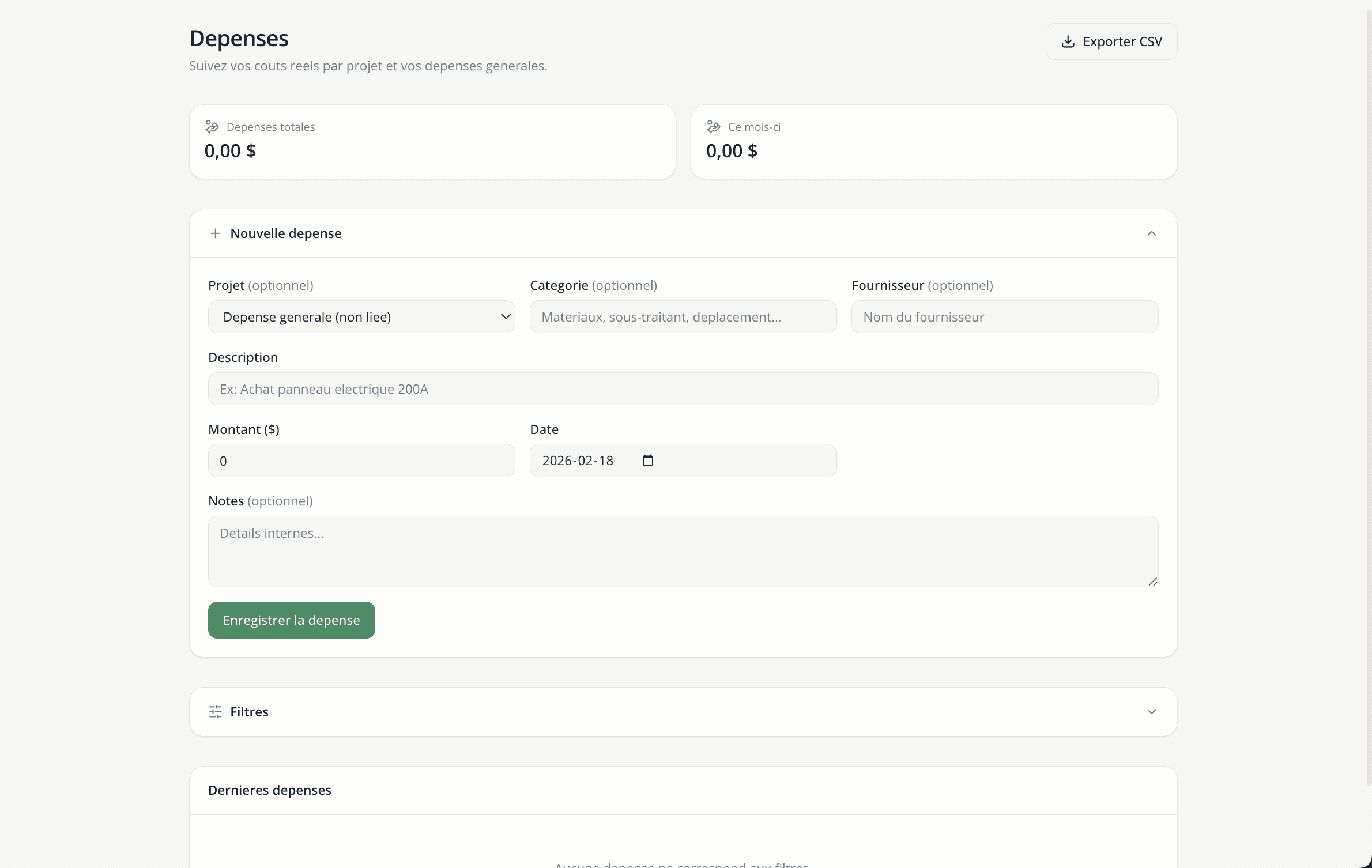Click the download icon beside Exporter CSV

coord(1068,41)
